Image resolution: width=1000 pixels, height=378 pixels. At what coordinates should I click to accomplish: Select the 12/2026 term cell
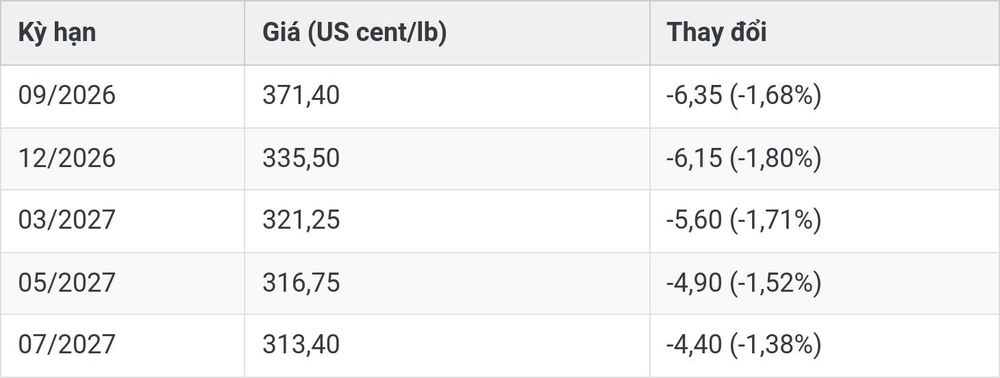point(122,159)
